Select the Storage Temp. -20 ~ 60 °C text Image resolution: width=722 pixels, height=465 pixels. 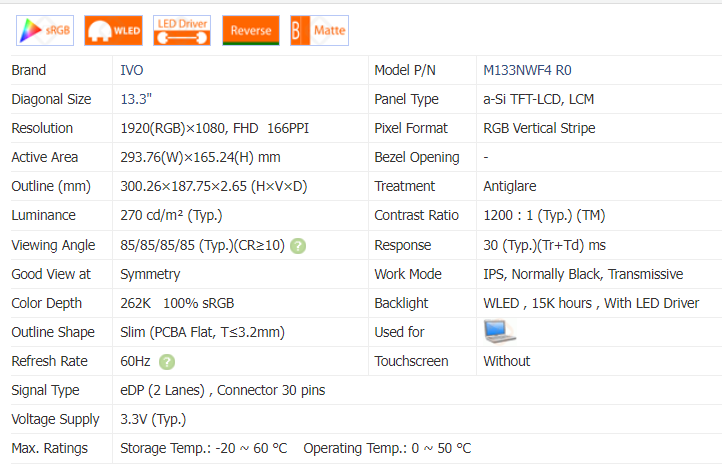pyautogui.click(x=204, y=448)
